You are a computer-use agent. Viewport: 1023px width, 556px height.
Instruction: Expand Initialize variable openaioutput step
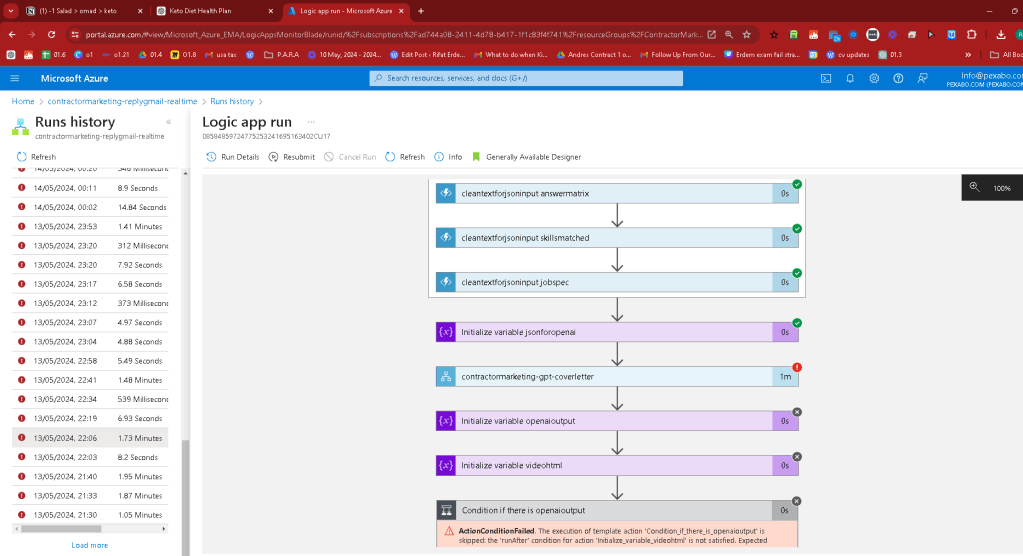pyautogui.click(x=617, y=421)
